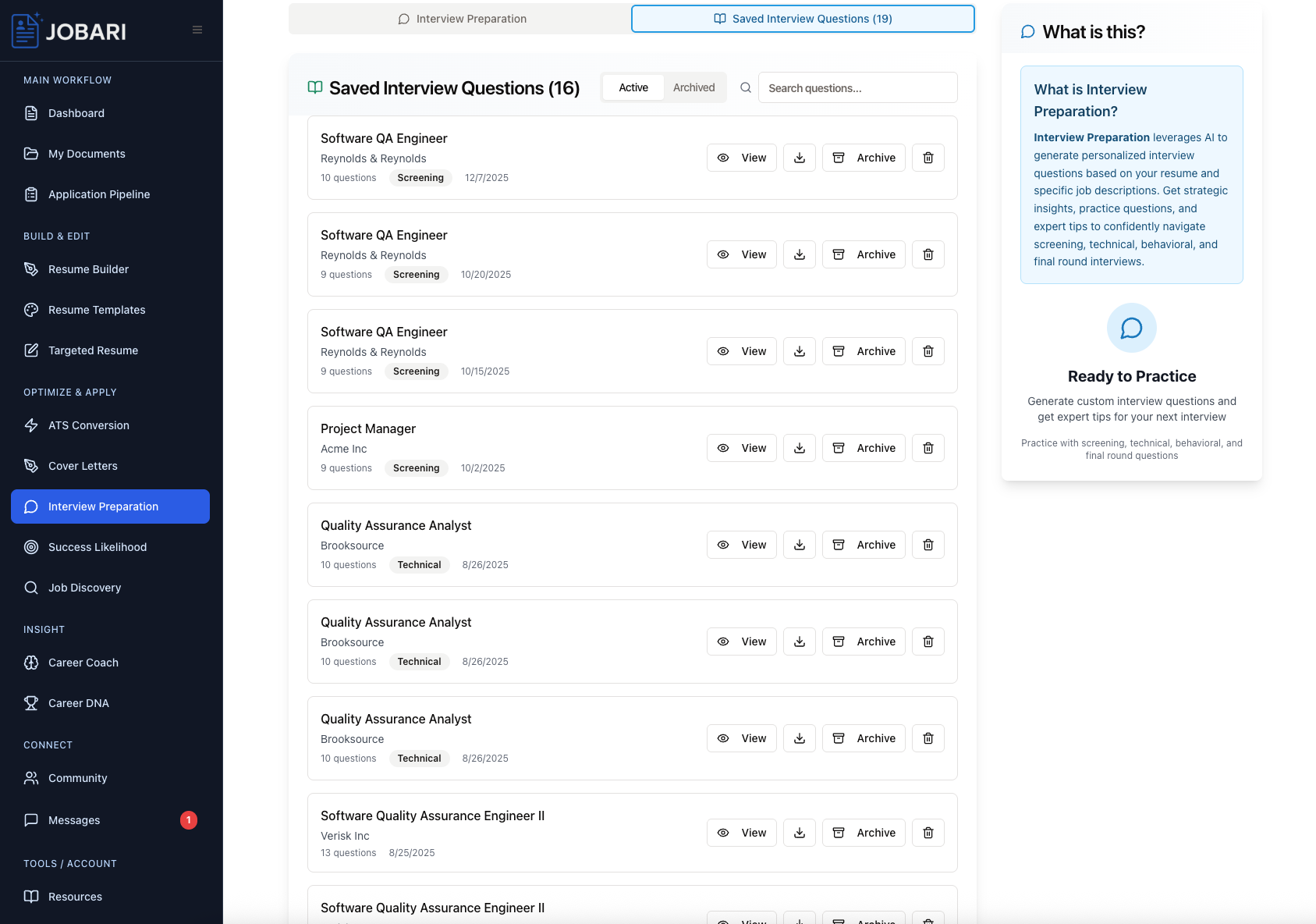
Task: Select the ATS Conversion feature
Action: tap(89, 425)
